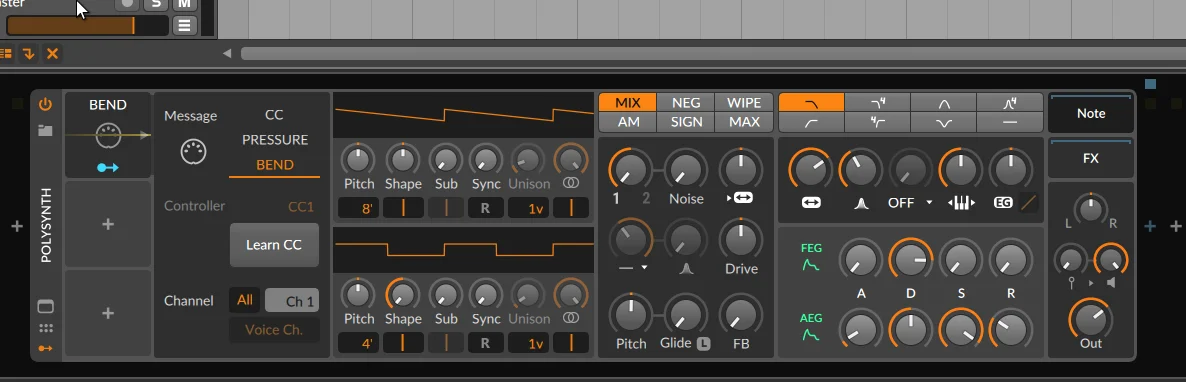The width and height of the screenshot is (1186, 382).
Task: Toggle the filter envelope slope button
Action: [1028, 203]
